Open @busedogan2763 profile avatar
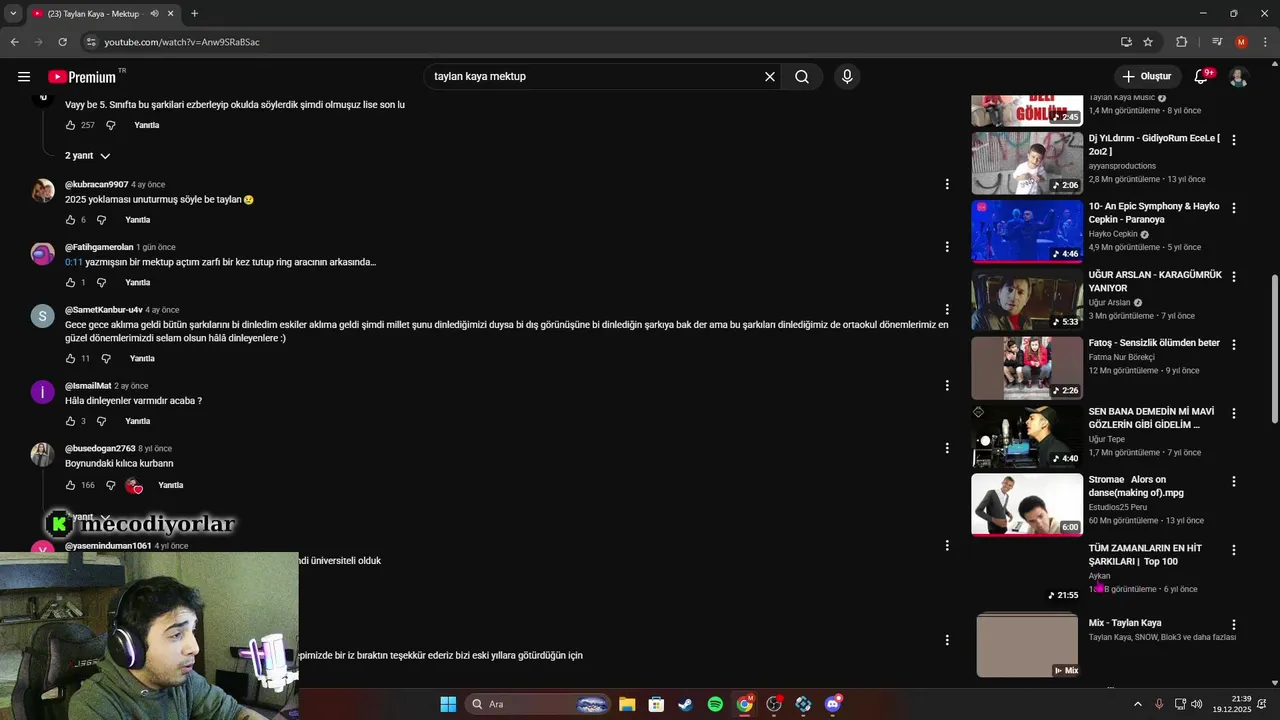The image size is (1280, 720). coord(42,454)
